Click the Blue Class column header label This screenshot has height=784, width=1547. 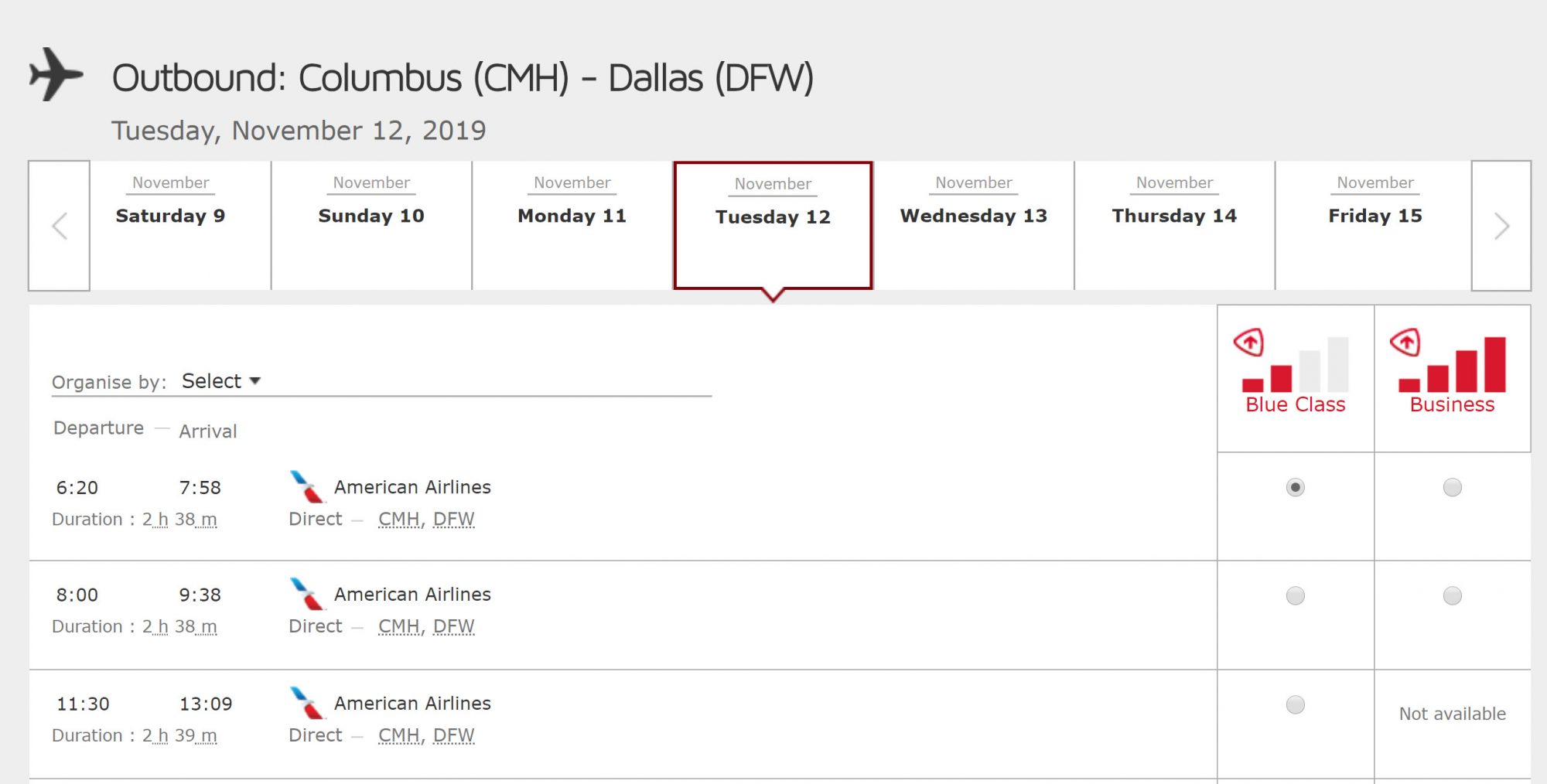click(x=1295, y=404)
